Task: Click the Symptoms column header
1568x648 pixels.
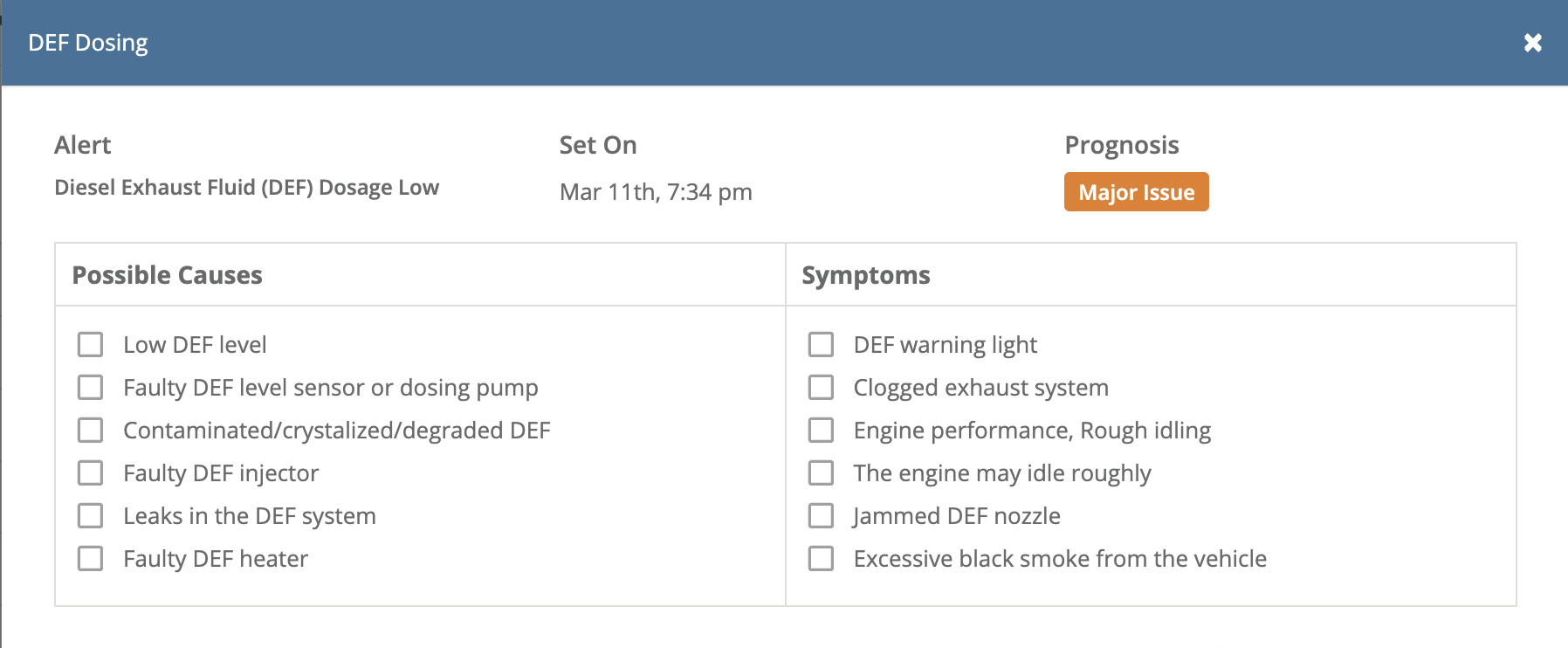Action: 866,275
